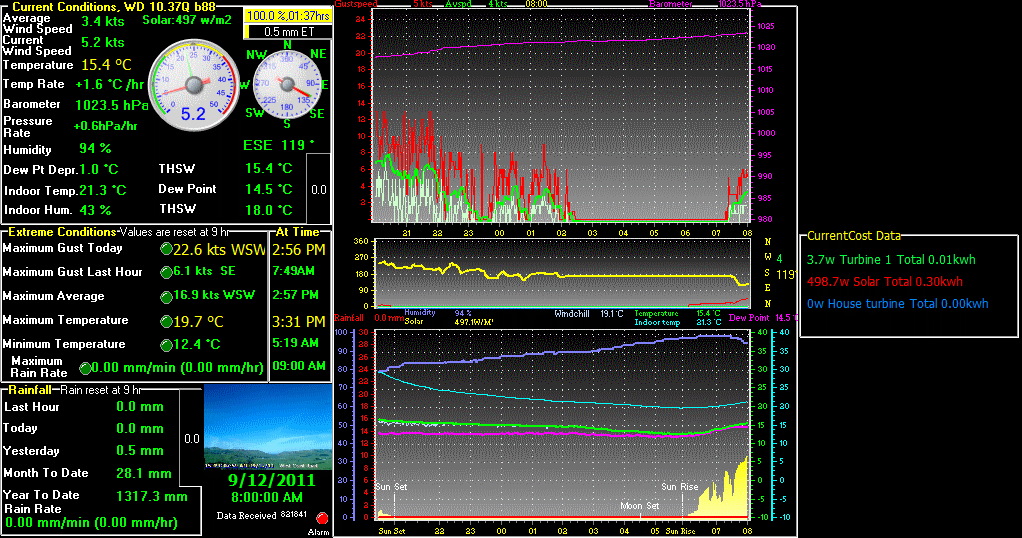
Task: Click the 498.7w Solar Total line
Action: pos(884,282)
